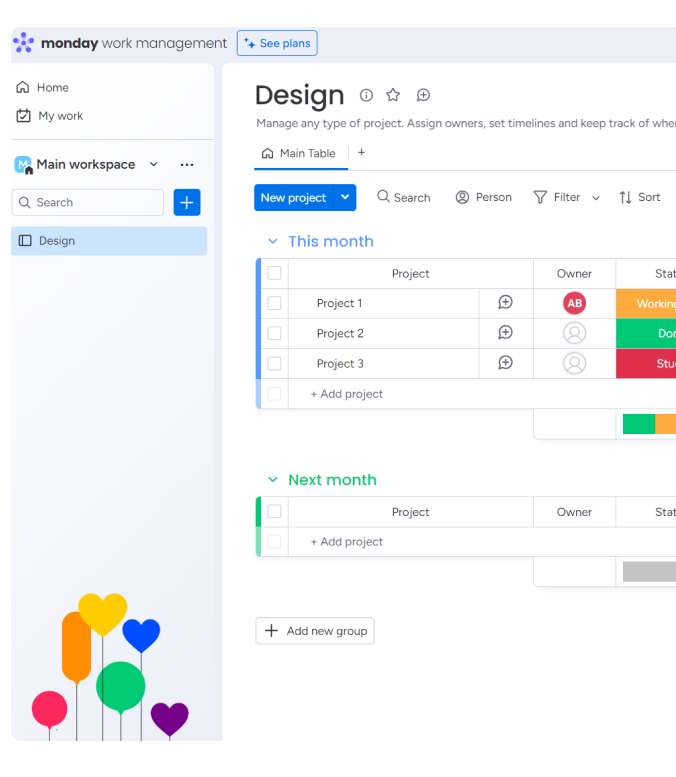Tick the Project 2 row checkbox

(274, 333)
